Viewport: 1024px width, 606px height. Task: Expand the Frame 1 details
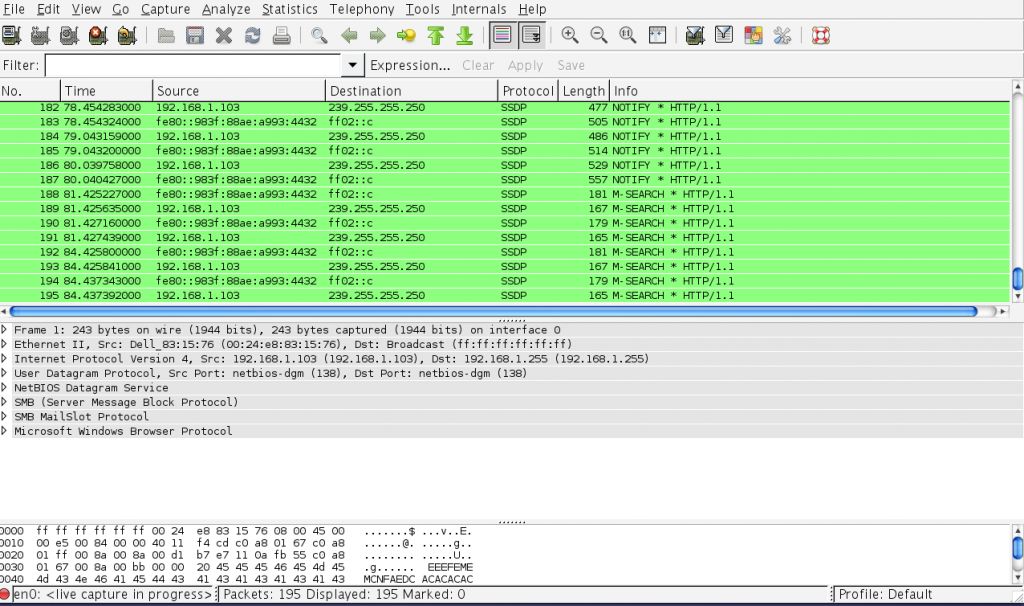[5, 330]
